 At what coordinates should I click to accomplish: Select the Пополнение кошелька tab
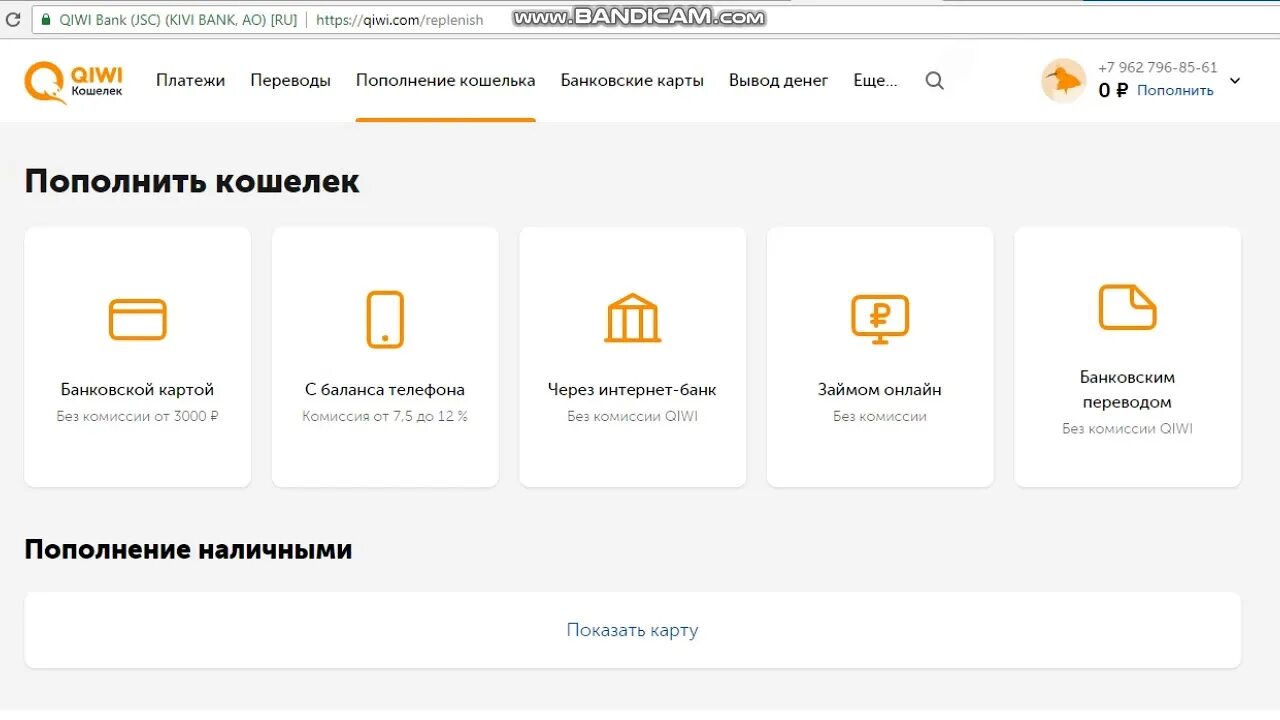tap(446, 81)
